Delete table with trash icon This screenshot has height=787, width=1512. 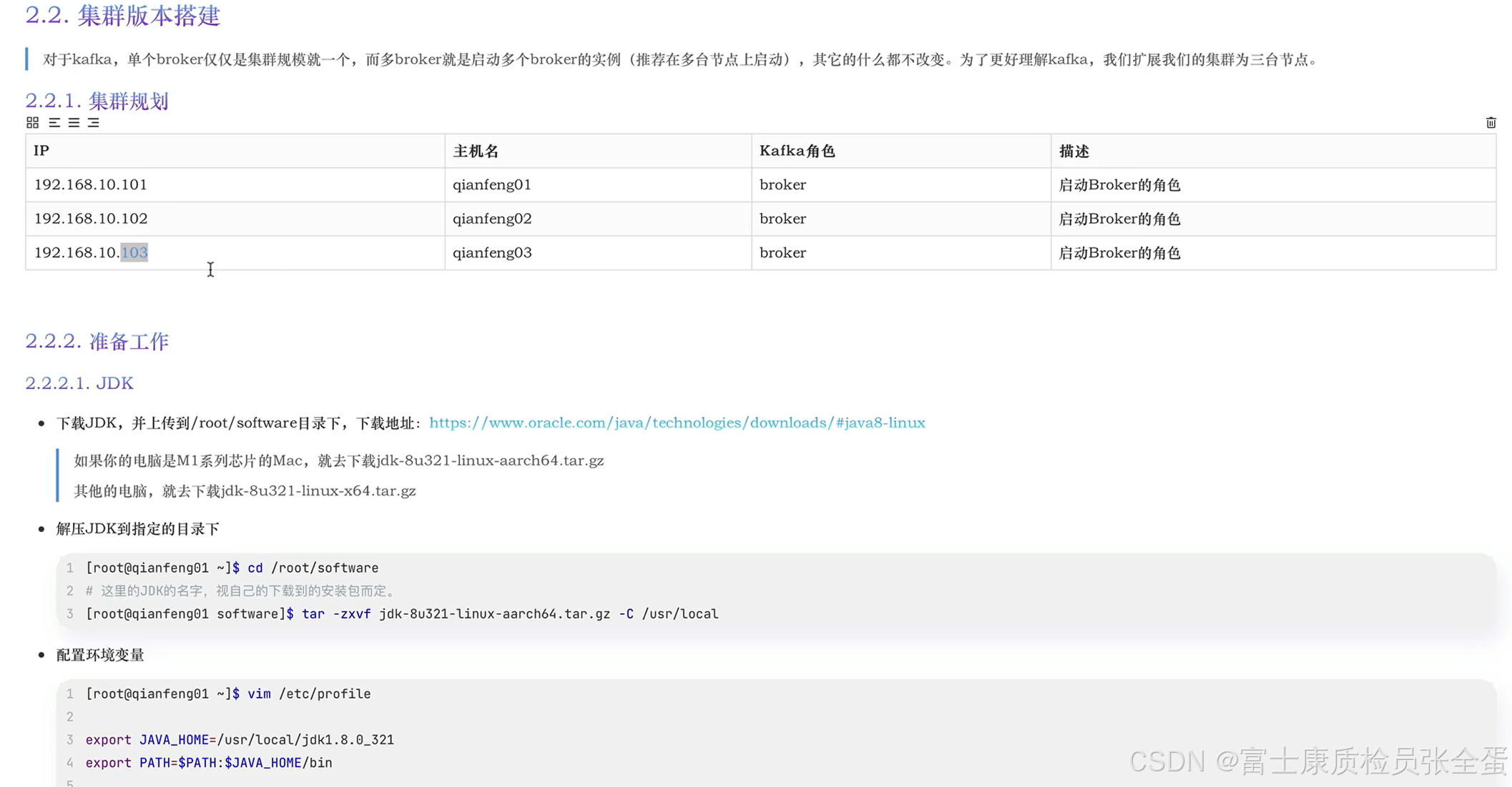point(1491,123)
